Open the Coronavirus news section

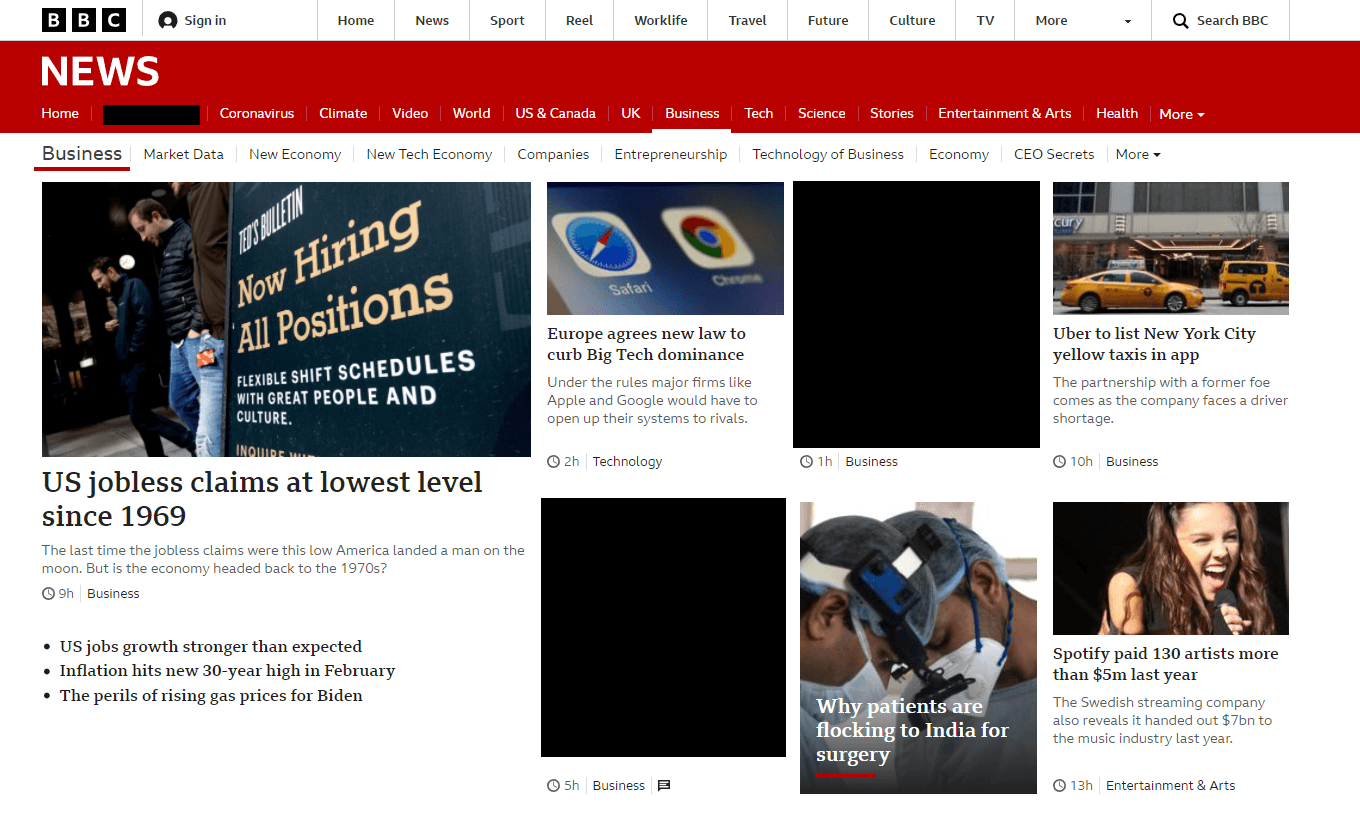[x=257, y=114]
